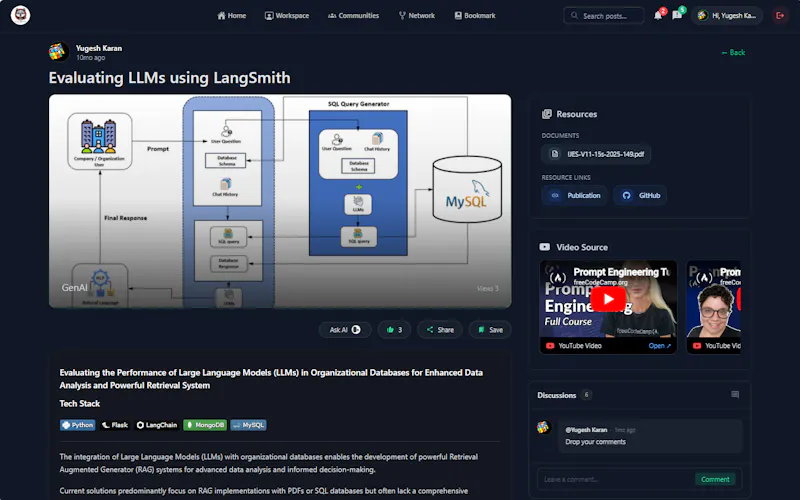The width and height of the screenshot is (800, 500).
Task: Click the @Yugesh Karan comment author
Action: (586, 430)
